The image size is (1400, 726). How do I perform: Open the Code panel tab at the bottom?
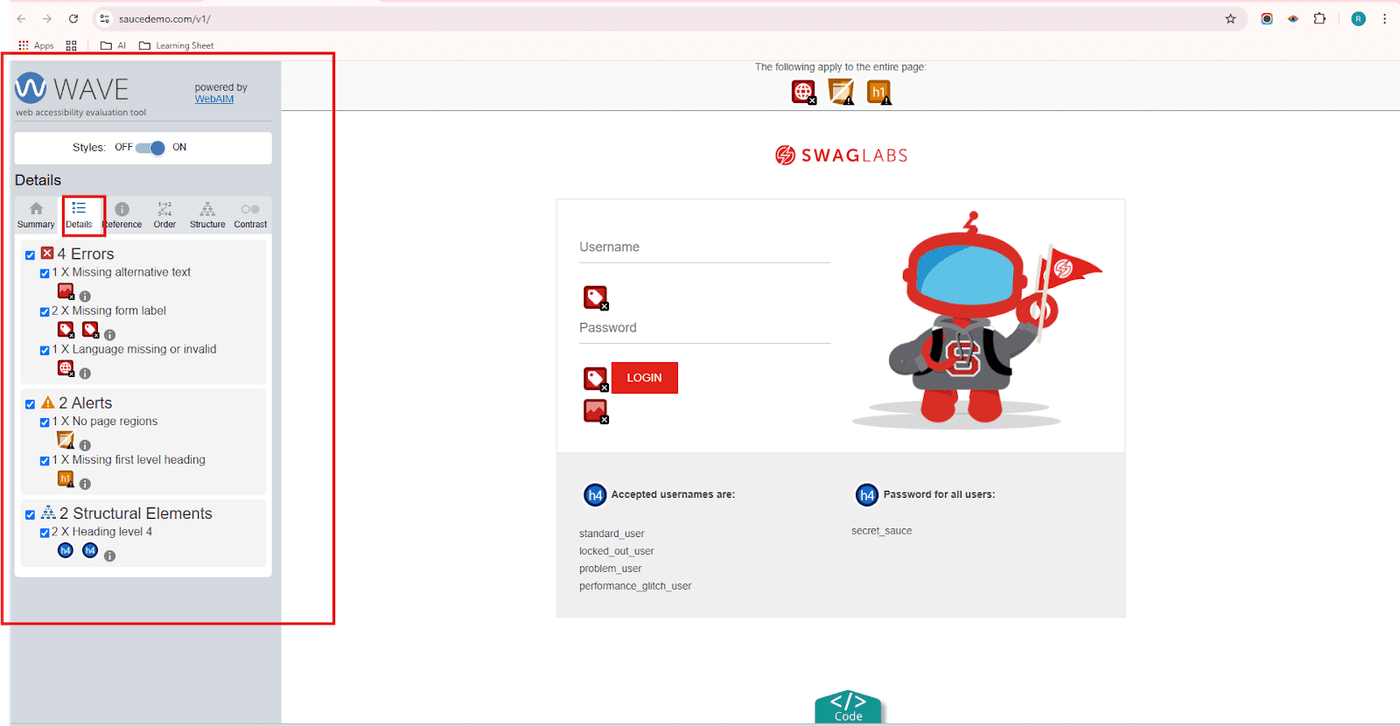848,707
